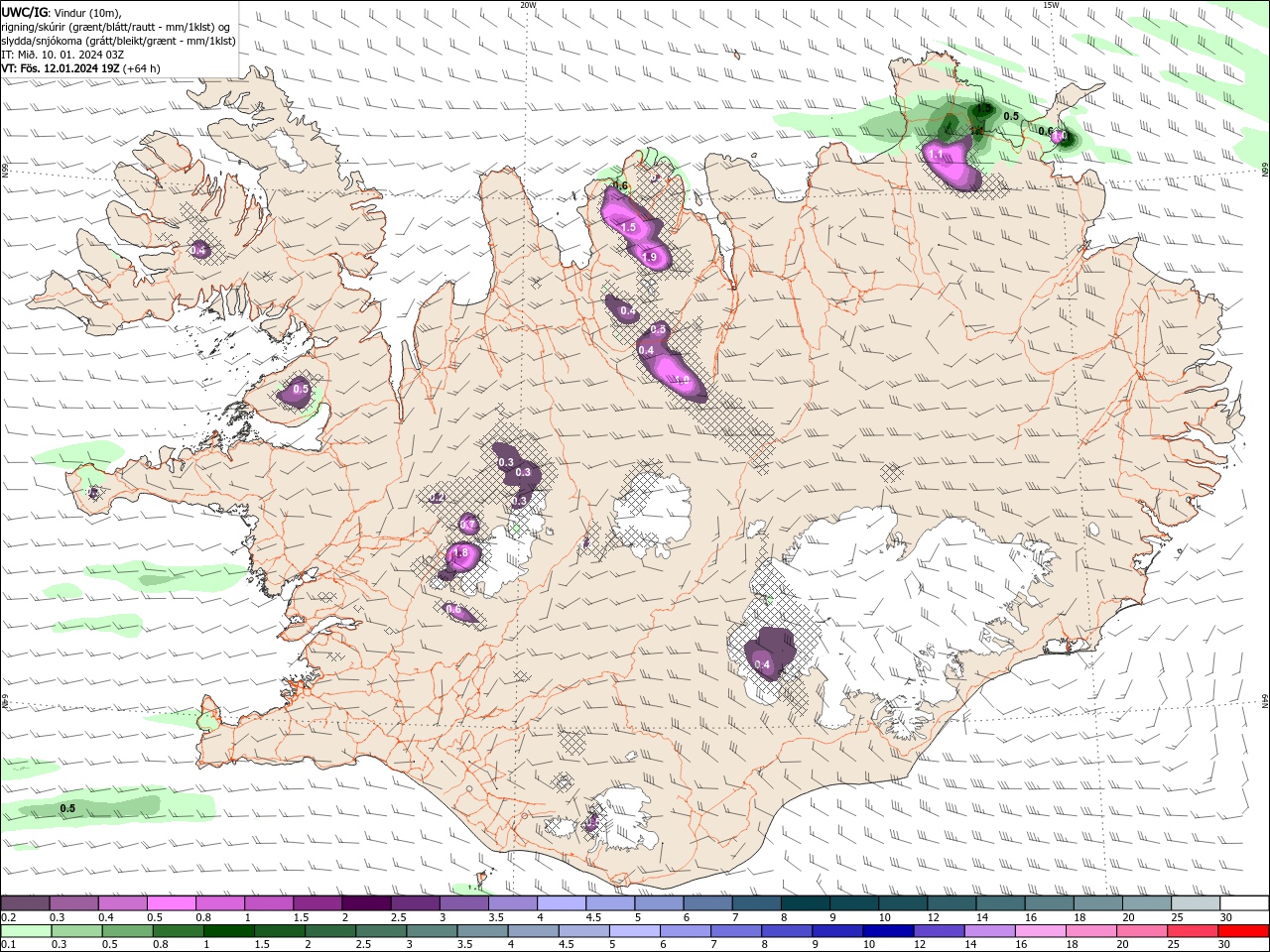Click the 'VT: Fös. 12.01.2024 19Z (+64 h)' line
This screenshot has height=952, width=1270.
[x=80, y=68]
